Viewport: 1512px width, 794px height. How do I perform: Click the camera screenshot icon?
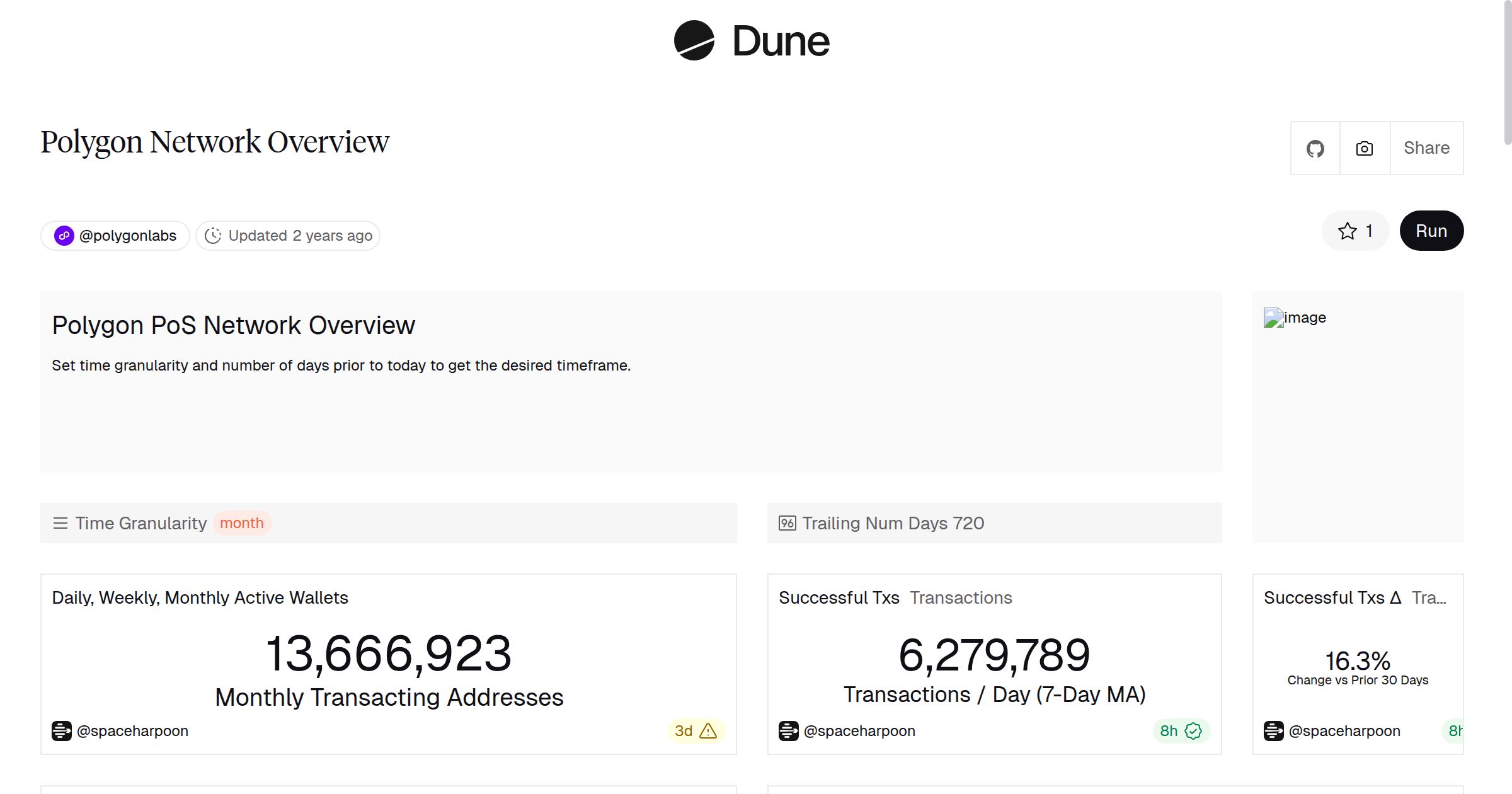tap(1364, 149)
